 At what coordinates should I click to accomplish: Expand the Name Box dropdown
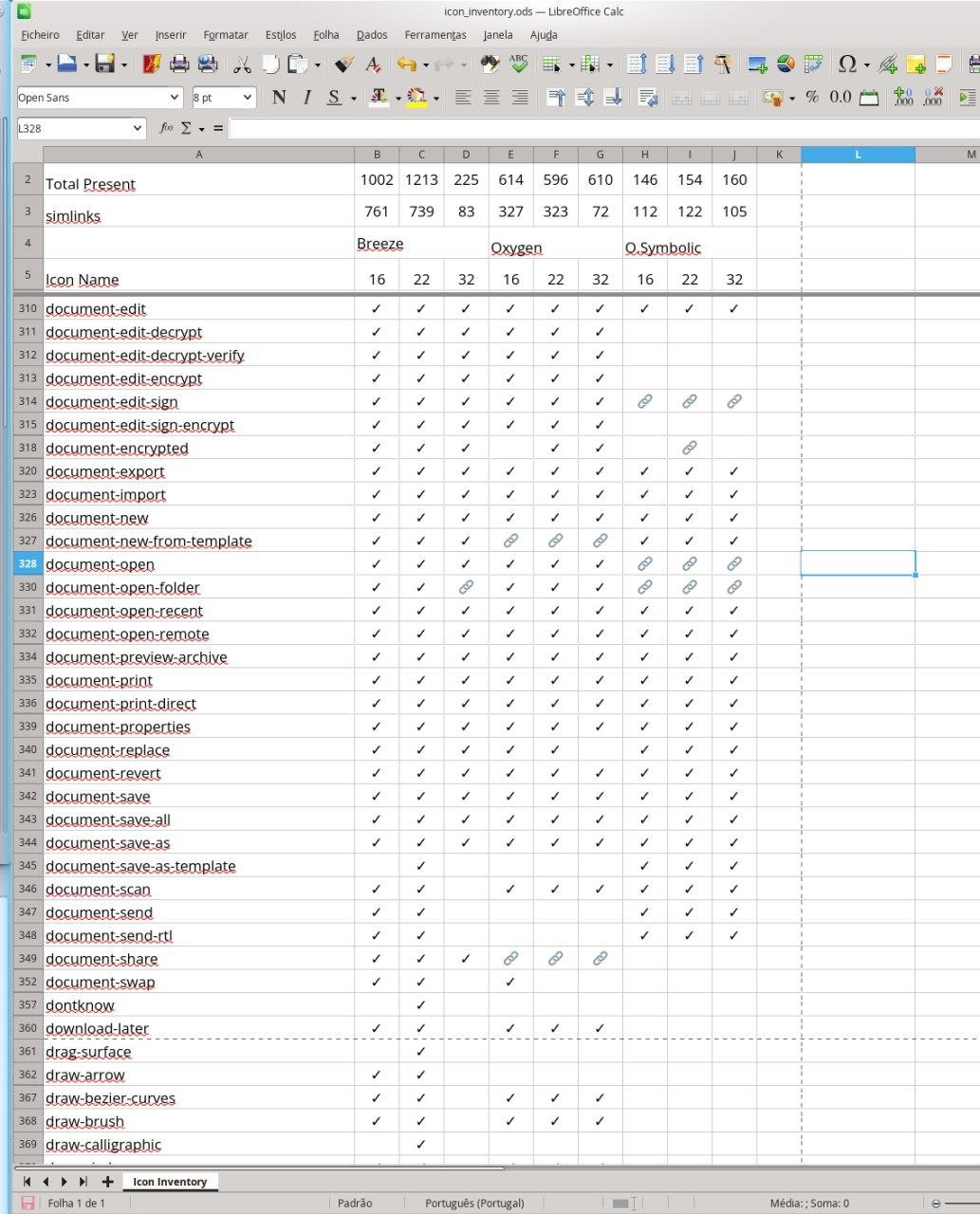point(138,128)
